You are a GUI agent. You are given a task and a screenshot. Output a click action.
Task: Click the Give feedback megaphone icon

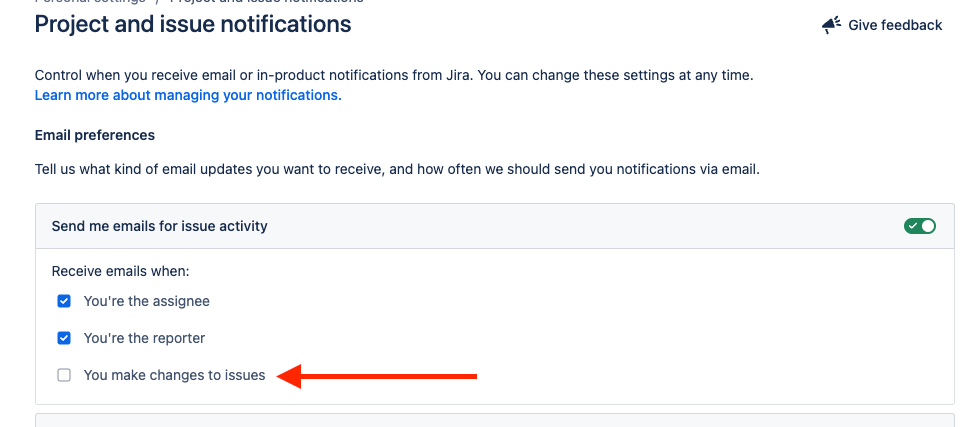pos(831,26)
